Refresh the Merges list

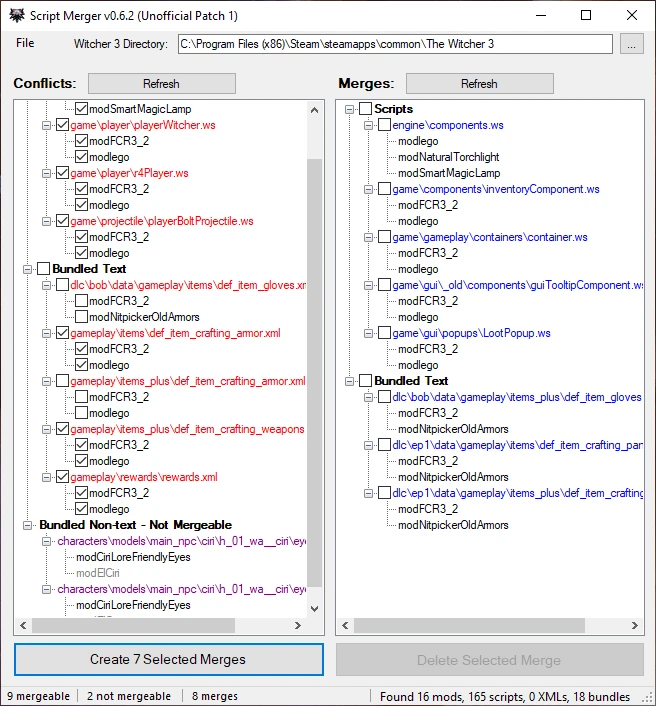(480, 84)
